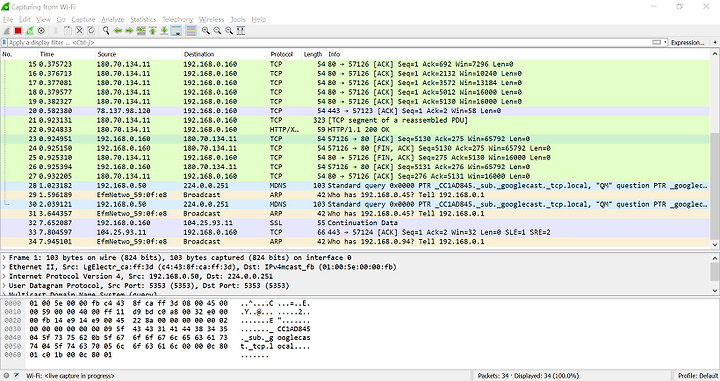Restart the current capture
This screenshot has height=381, width=720.
click(x=29, y=31)
